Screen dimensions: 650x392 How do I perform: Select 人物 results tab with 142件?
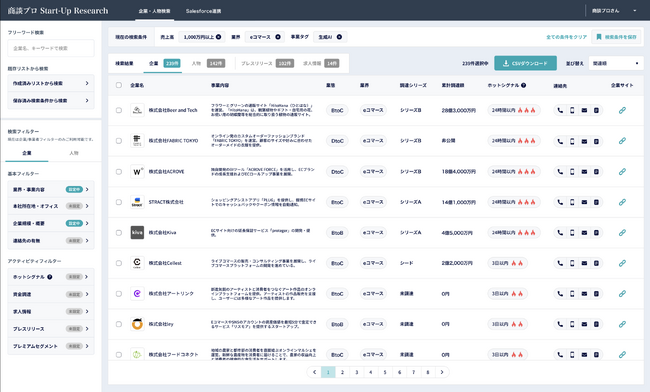[208, 63]
